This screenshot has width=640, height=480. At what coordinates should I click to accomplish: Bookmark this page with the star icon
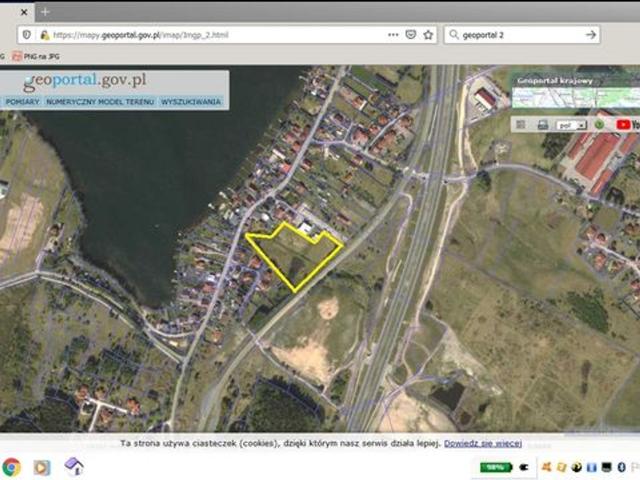point(428,34)
